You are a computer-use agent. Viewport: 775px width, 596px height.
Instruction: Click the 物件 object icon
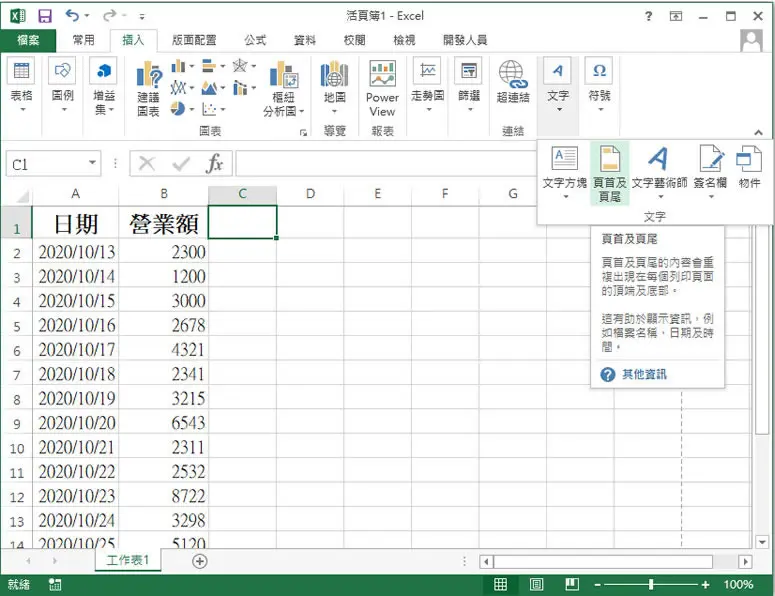tap(749, 168)
